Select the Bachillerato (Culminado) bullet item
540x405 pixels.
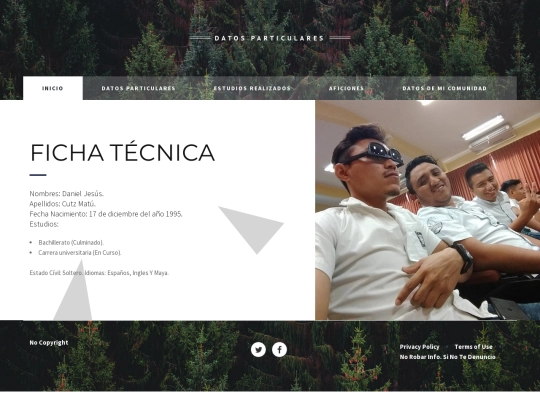[x=71, y=242]
